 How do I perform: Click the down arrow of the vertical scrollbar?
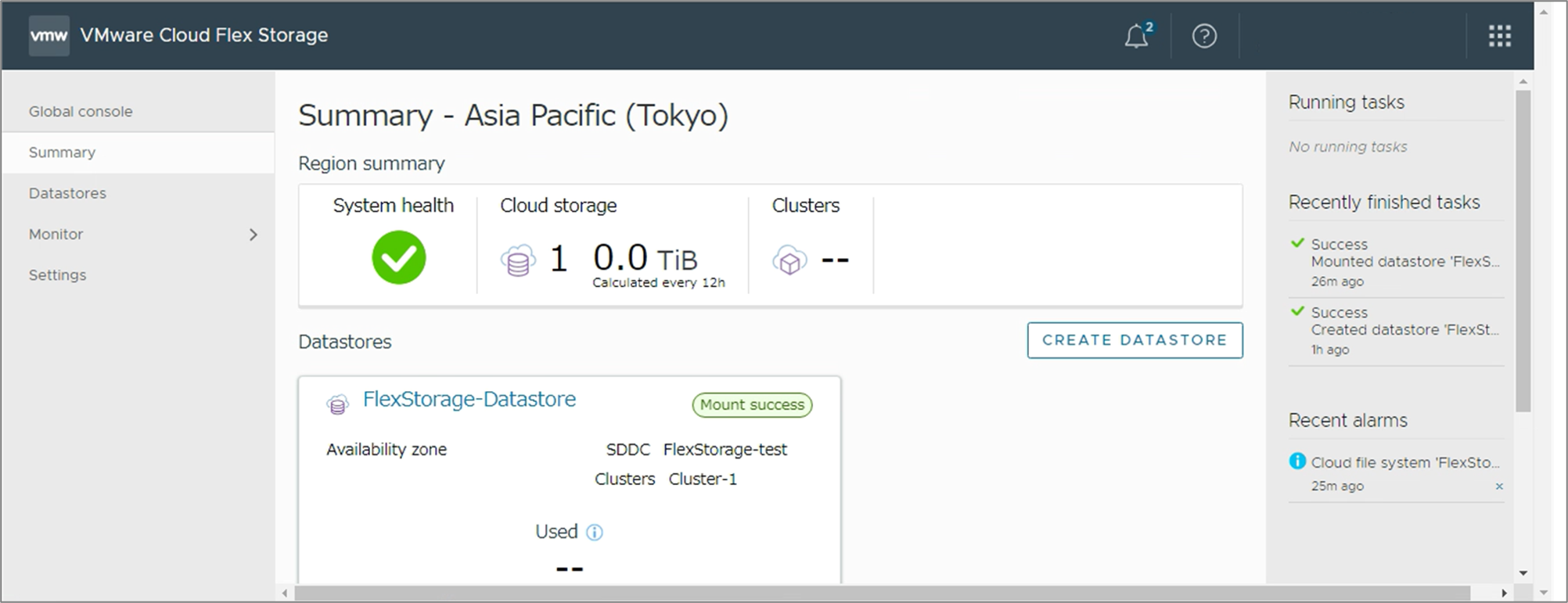pos(1523,573)
